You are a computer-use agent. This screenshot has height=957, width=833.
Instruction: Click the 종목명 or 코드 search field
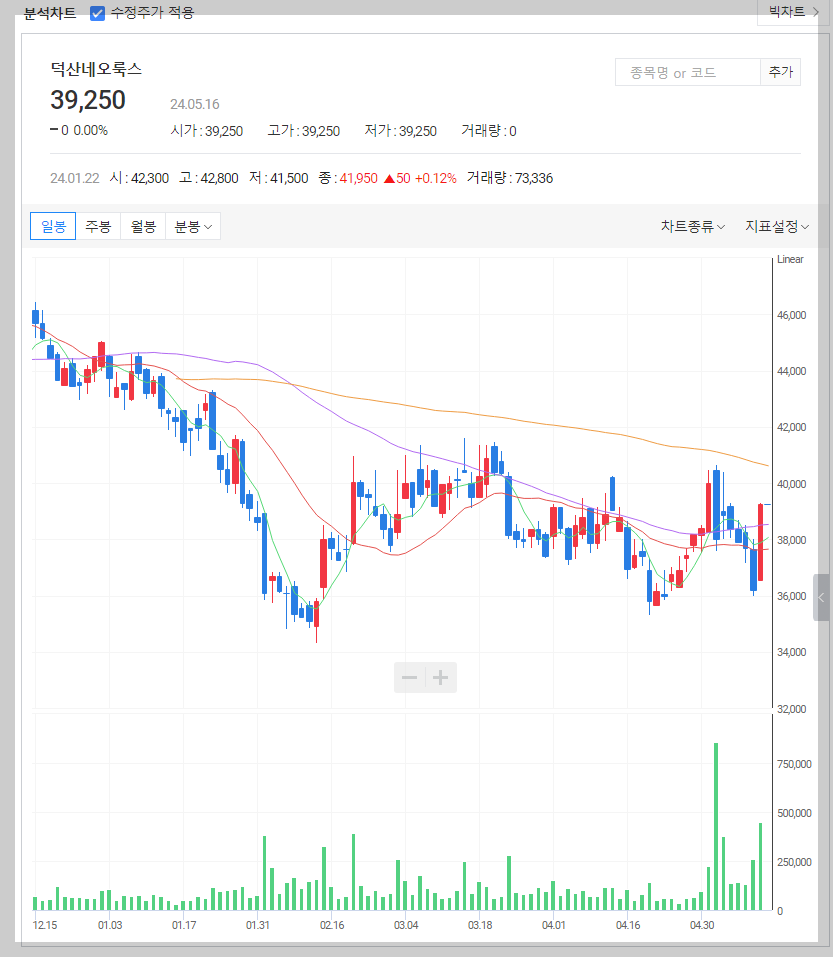pos(688,73)
